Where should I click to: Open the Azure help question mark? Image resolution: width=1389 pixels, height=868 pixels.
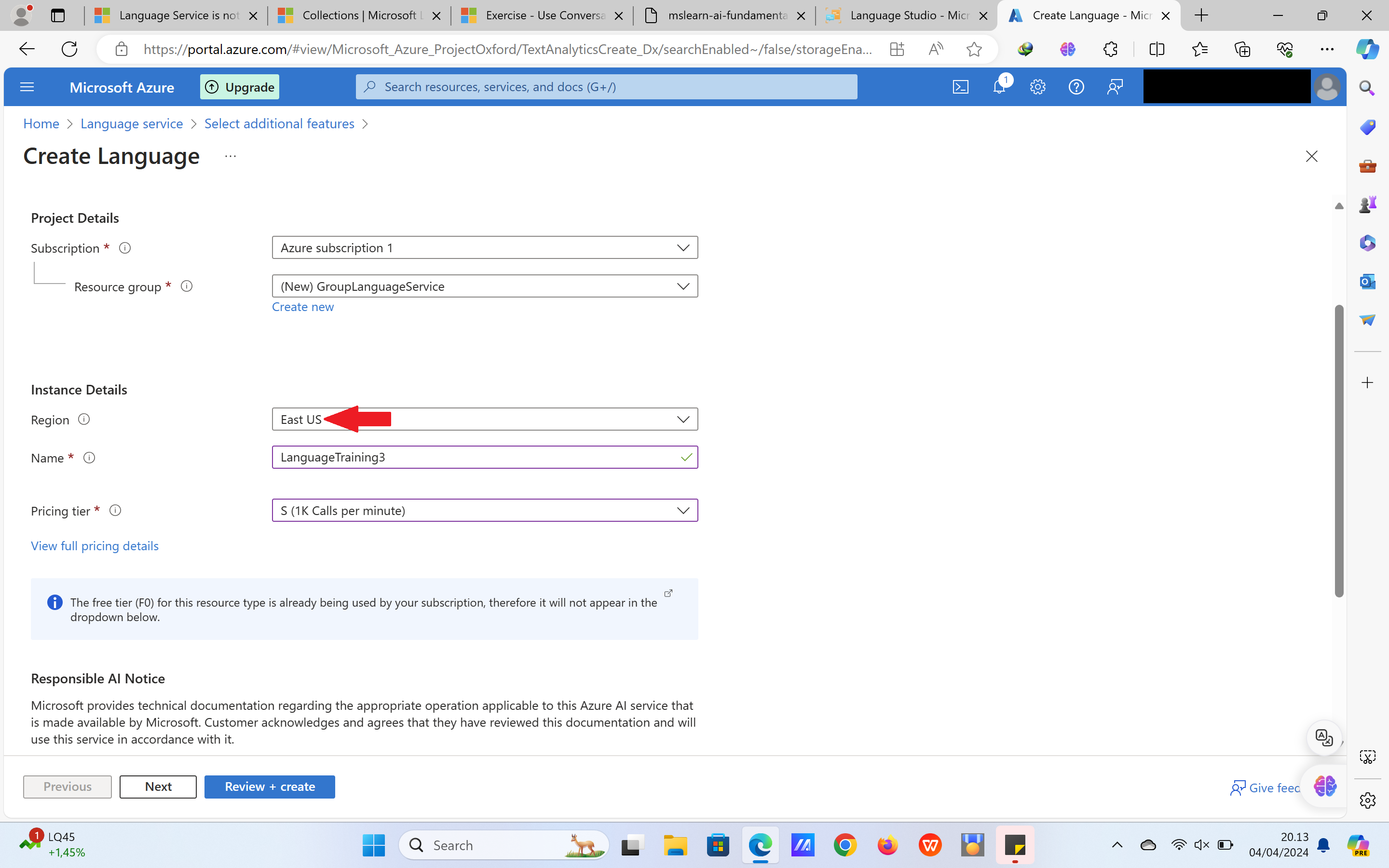click(1076, 87)
